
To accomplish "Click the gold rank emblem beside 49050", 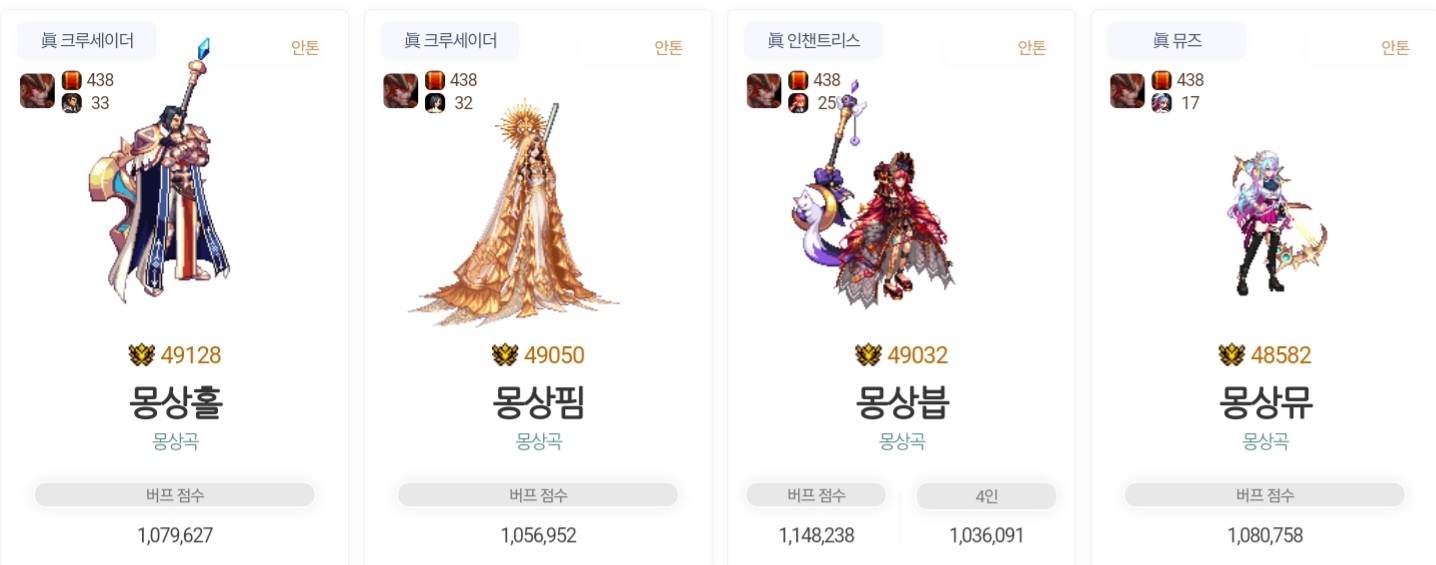I will [x=505, y=355].
